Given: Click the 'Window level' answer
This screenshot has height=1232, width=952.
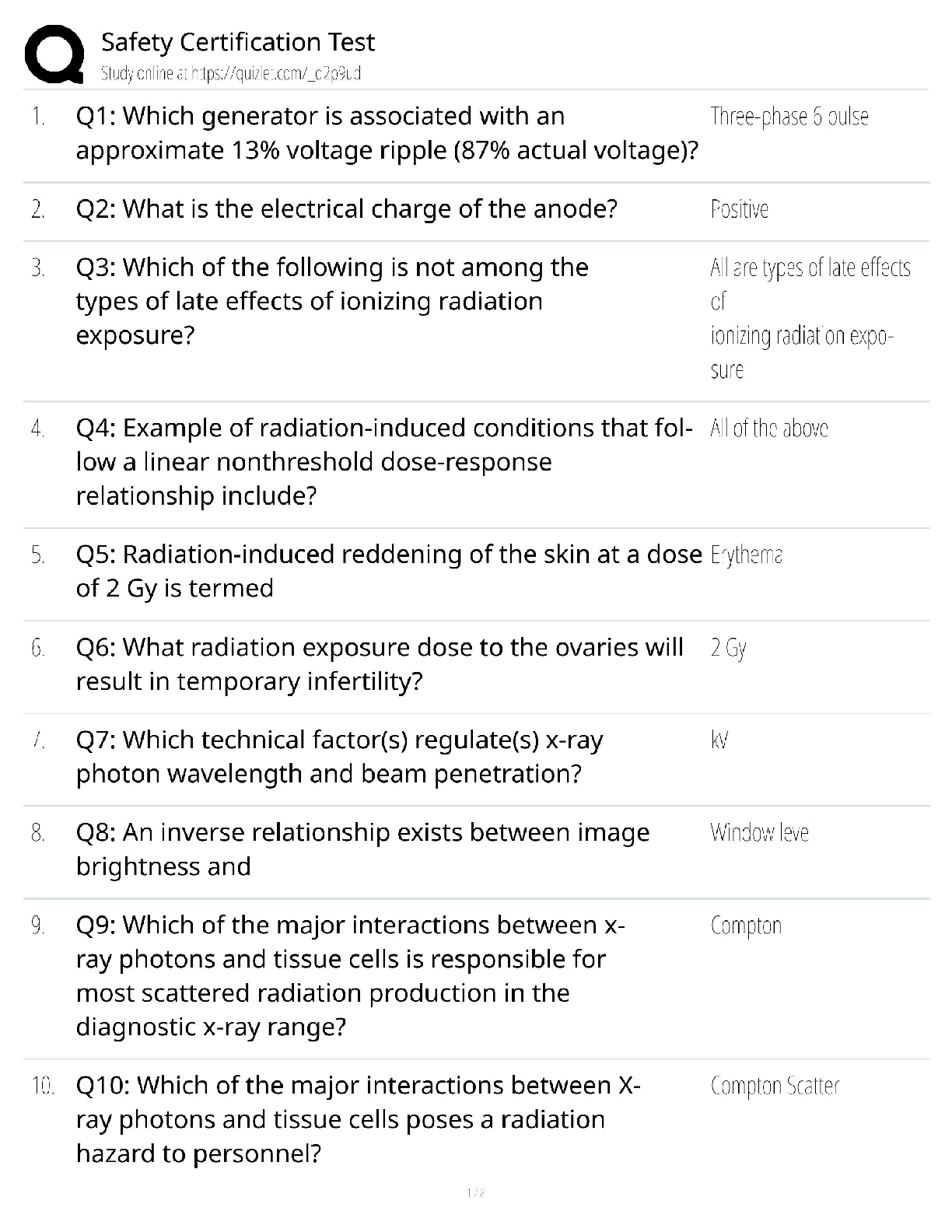Looking at the screenshot, I should coord(759,833).
